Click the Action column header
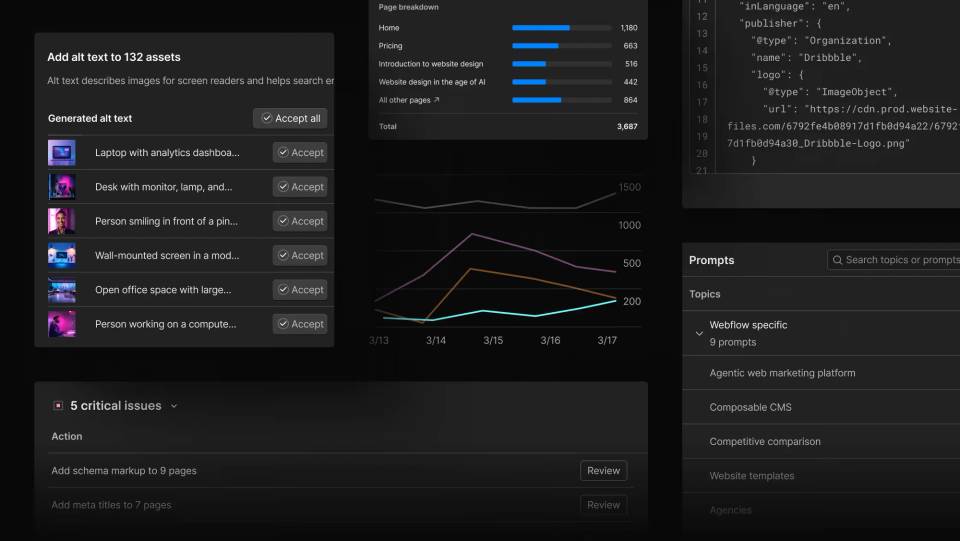 [67, 436]
